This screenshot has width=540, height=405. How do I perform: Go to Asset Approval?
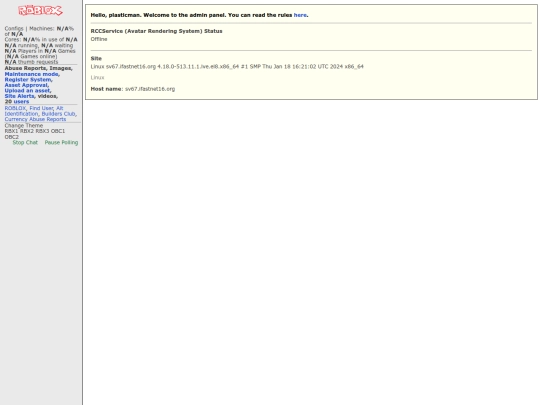(27, 85)
